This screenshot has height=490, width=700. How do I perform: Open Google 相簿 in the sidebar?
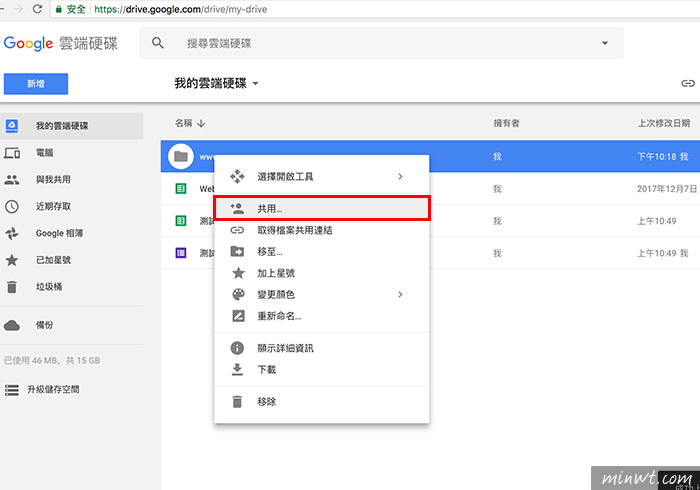pyautogui.click(x=59, y=233)
